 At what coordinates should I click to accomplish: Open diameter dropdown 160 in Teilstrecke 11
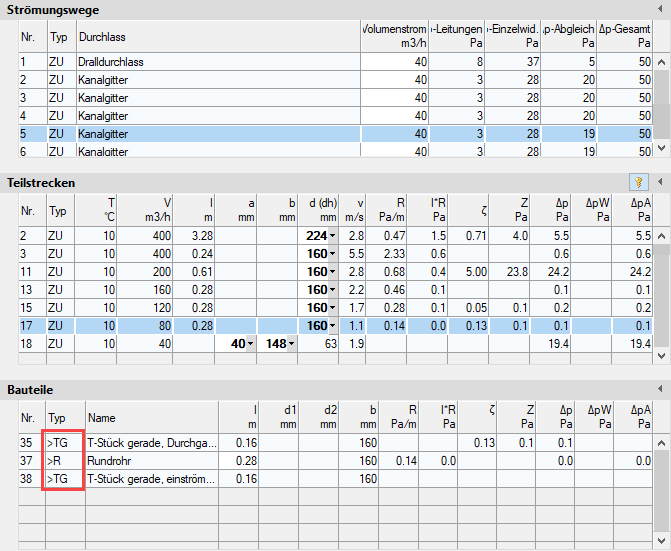pyautogui.click(x=333, y=272)
